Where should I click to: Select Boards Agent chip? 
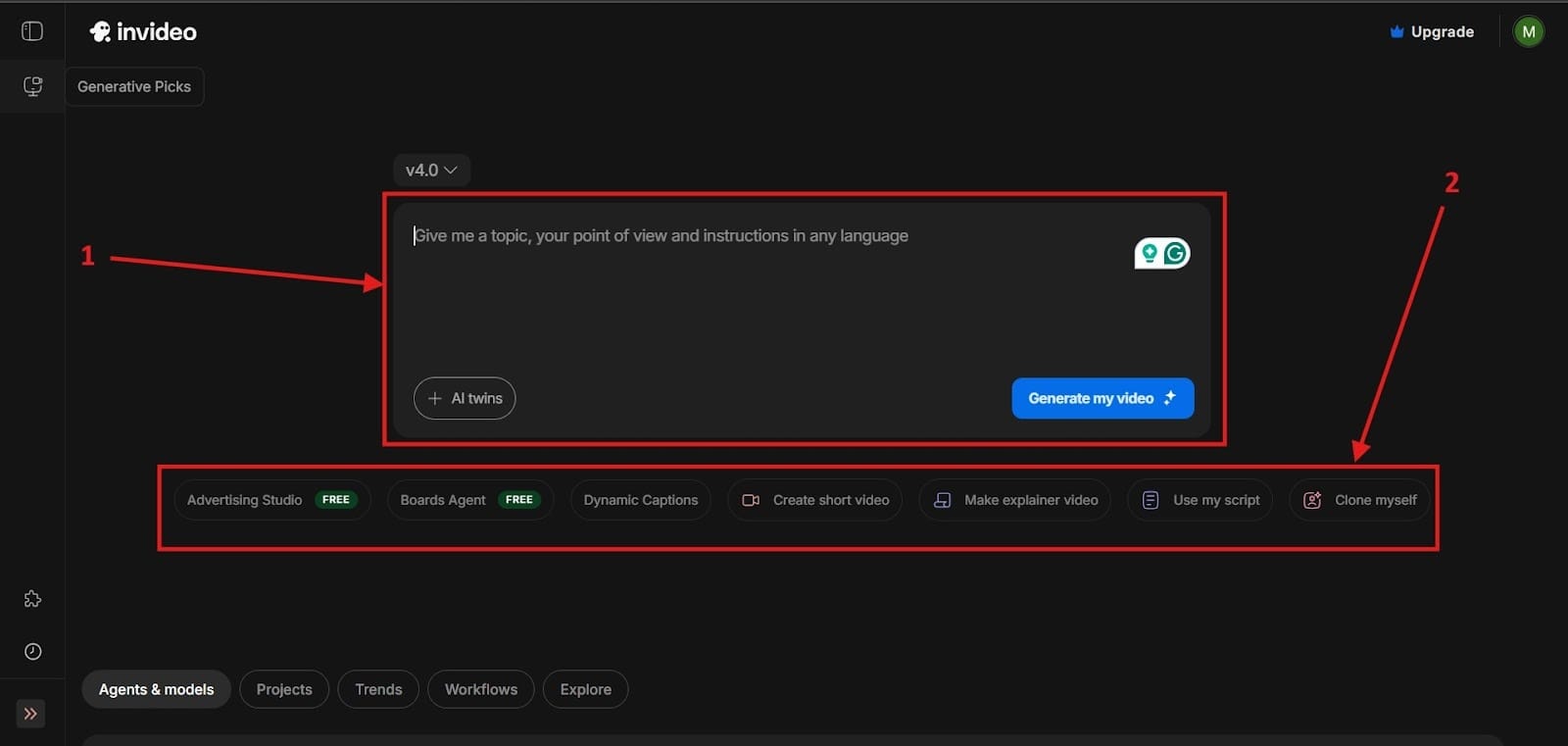pyautogui.click(x=470, y=500)
